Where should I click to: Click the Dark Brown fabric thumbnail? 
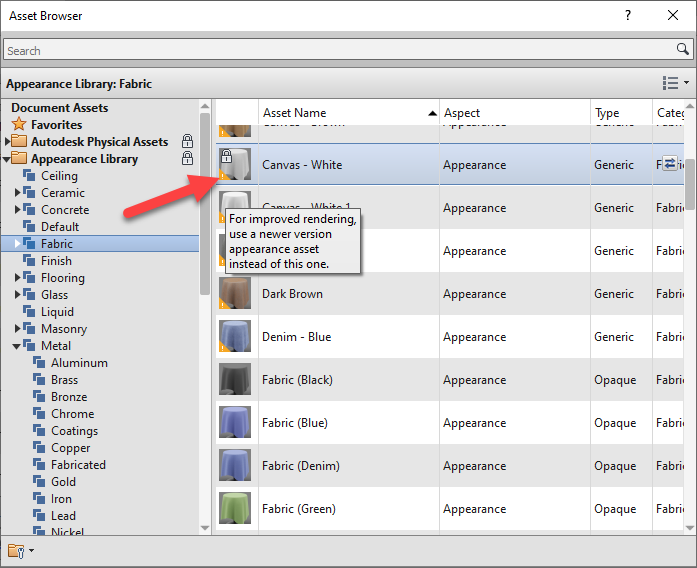point(235,293)
